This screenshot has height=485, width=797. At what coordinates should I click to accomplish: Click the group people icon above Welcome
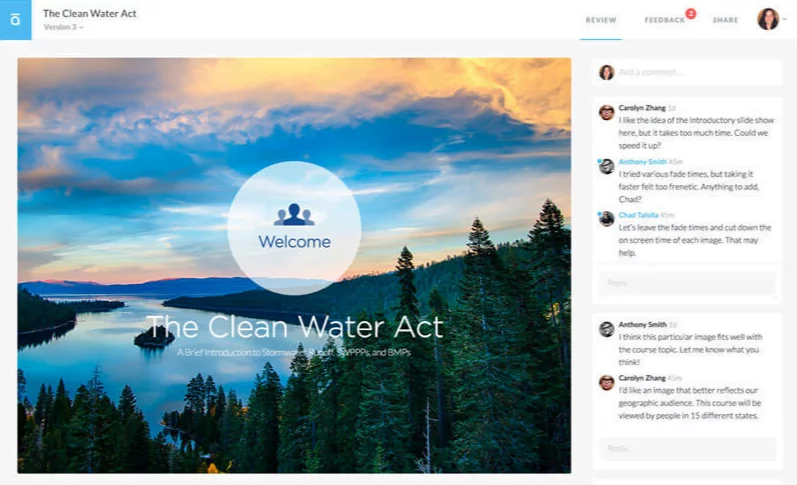[294, 215]
